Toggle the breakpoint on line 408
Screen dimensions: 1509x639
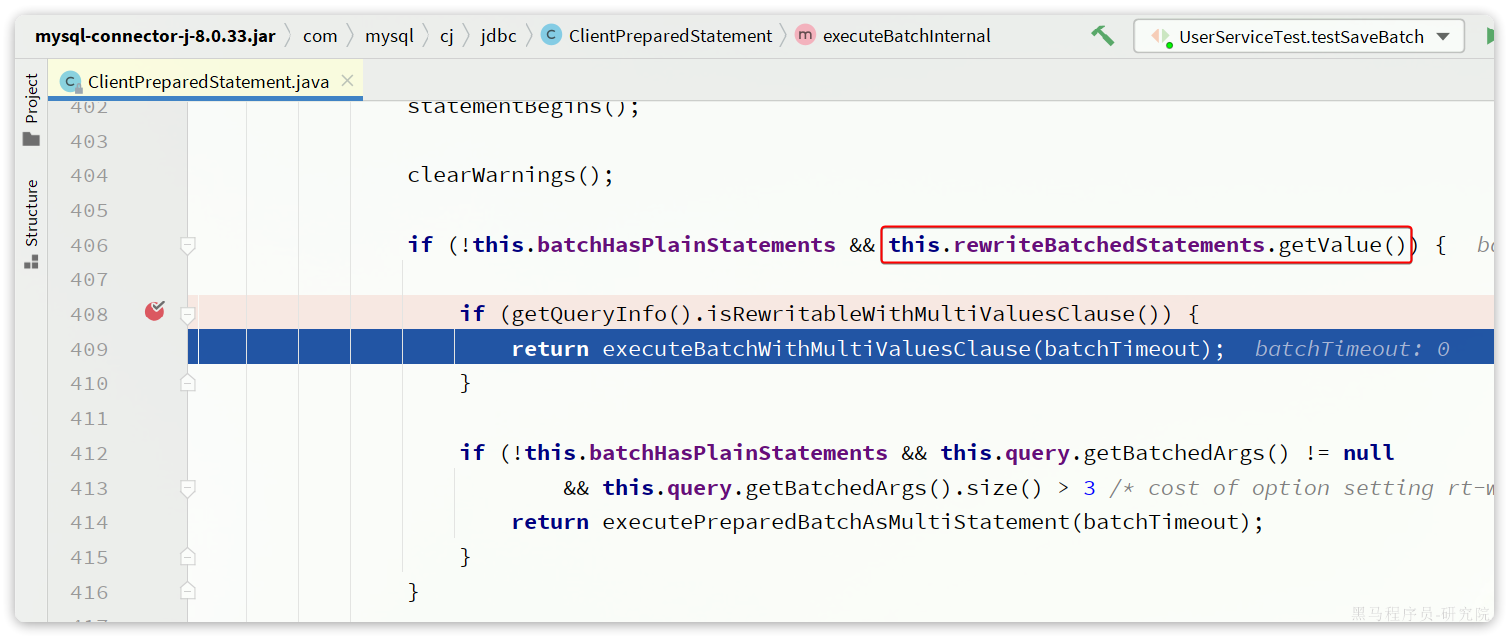click(154, 311)
